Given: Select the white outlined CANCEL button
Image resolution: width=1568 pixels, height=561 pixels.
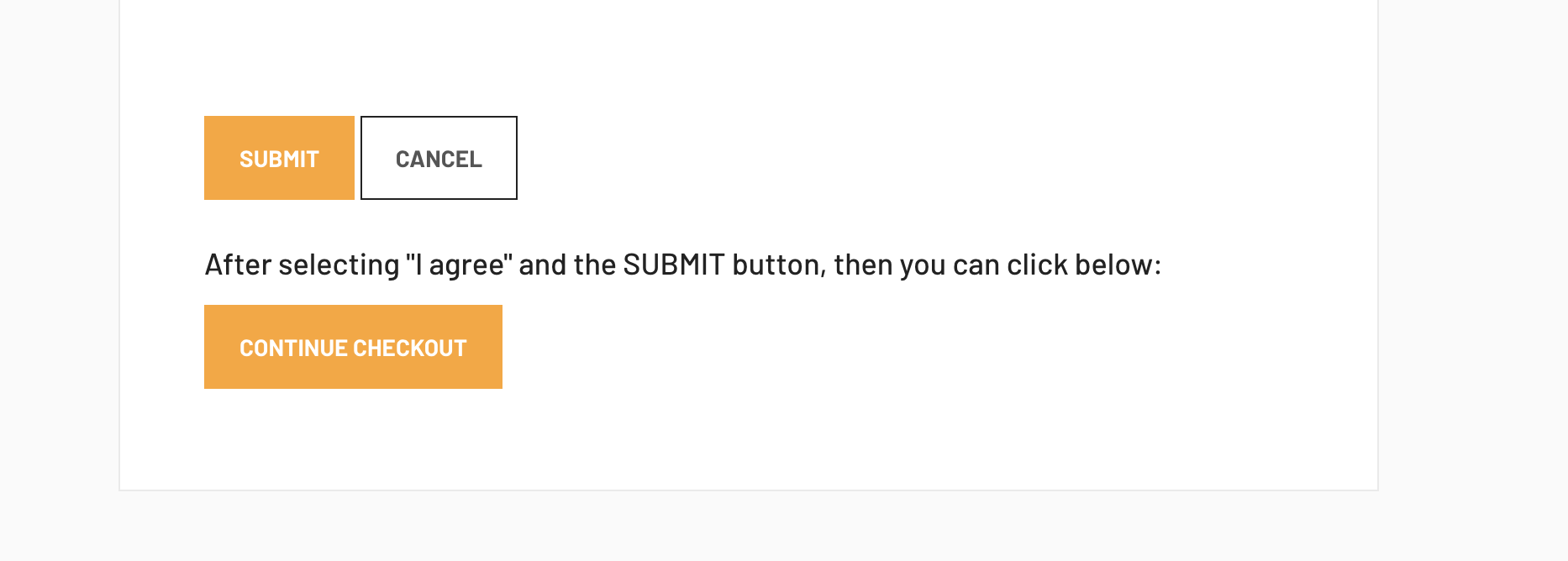Looking at the screenshot, I should coord(439,158).
